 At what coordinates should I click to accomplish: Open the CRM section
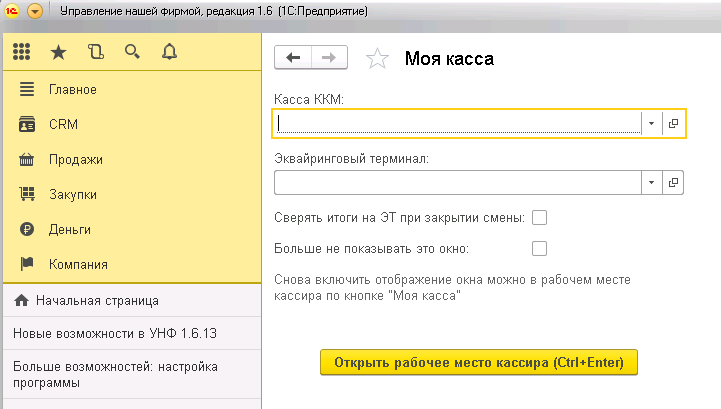pyautogui.click(x=132, y=124)
